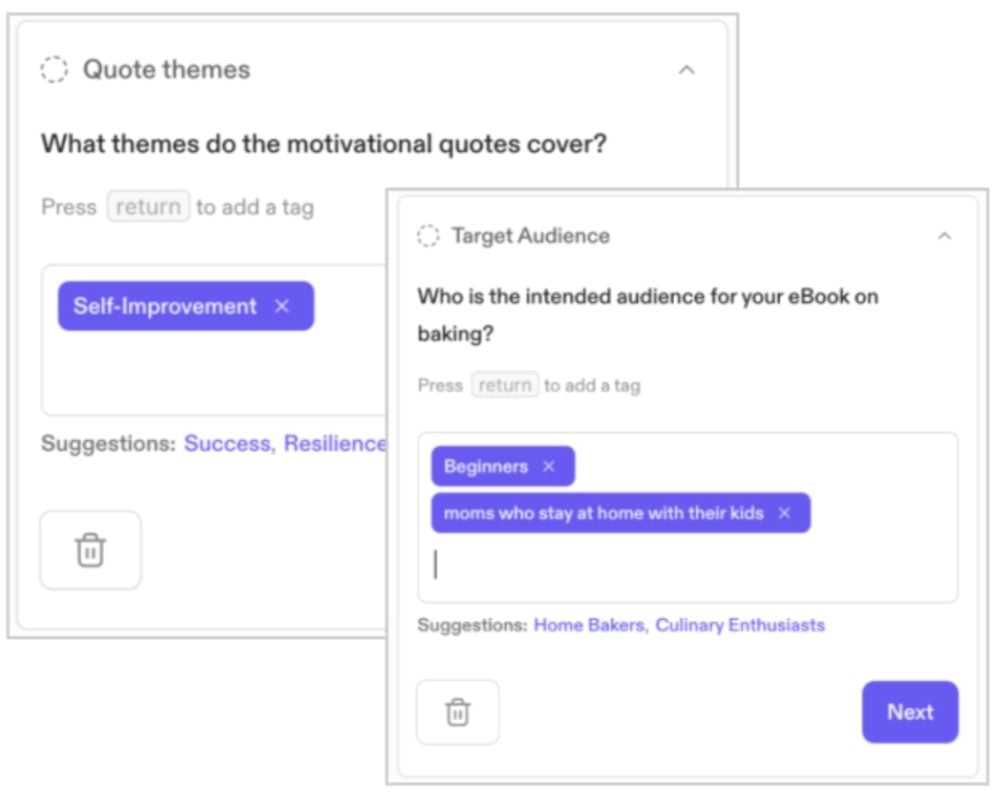Remove the Self-Improvement tag

[281, 306]
